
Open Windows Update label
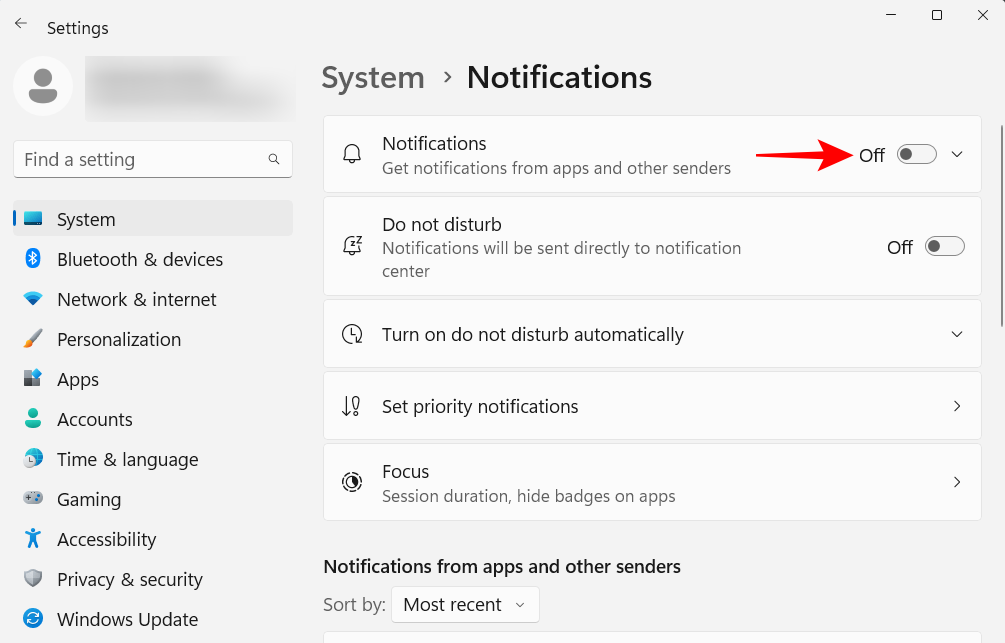[x=128, y=619]
